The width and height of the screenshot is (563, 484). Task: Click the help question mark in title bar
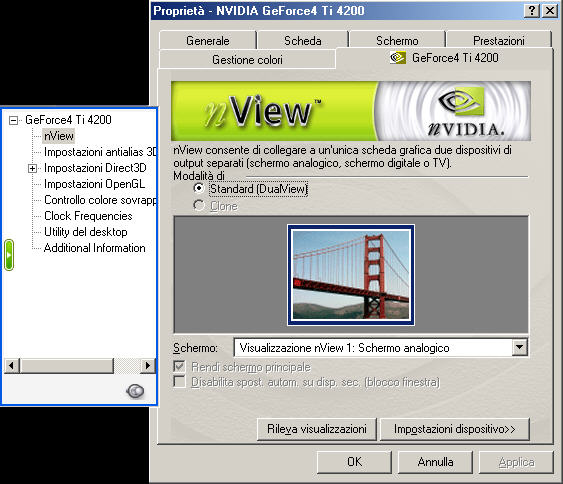click(532, 11)
